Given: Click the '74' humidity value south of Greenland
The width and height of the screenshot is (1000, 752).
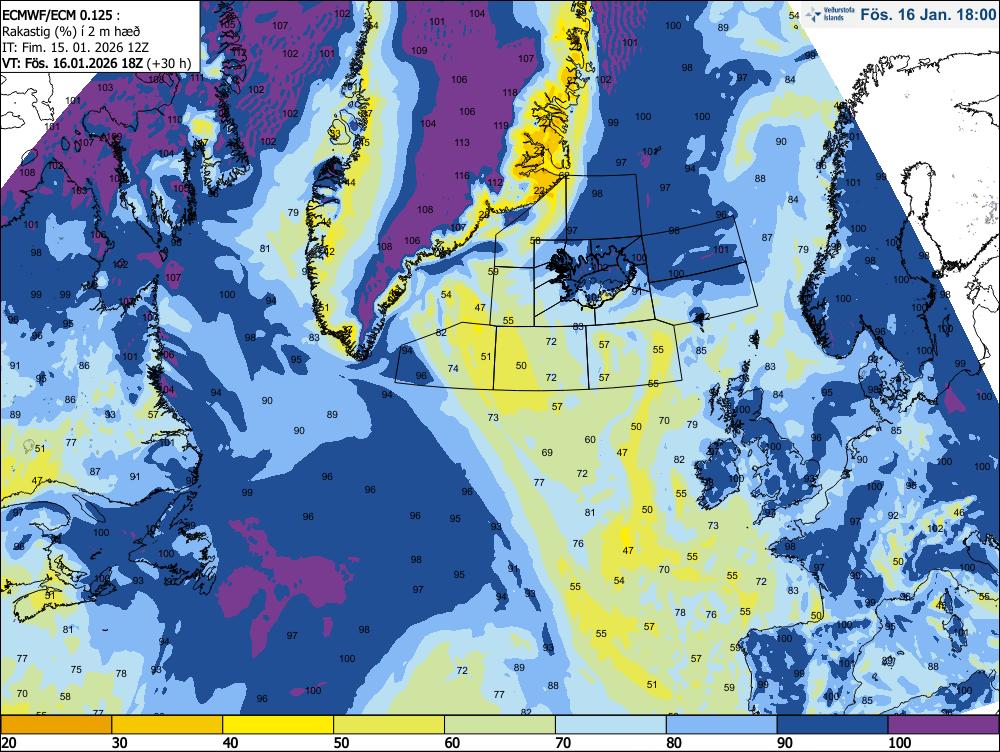Looking at the screenshot, I should (453, 369).
